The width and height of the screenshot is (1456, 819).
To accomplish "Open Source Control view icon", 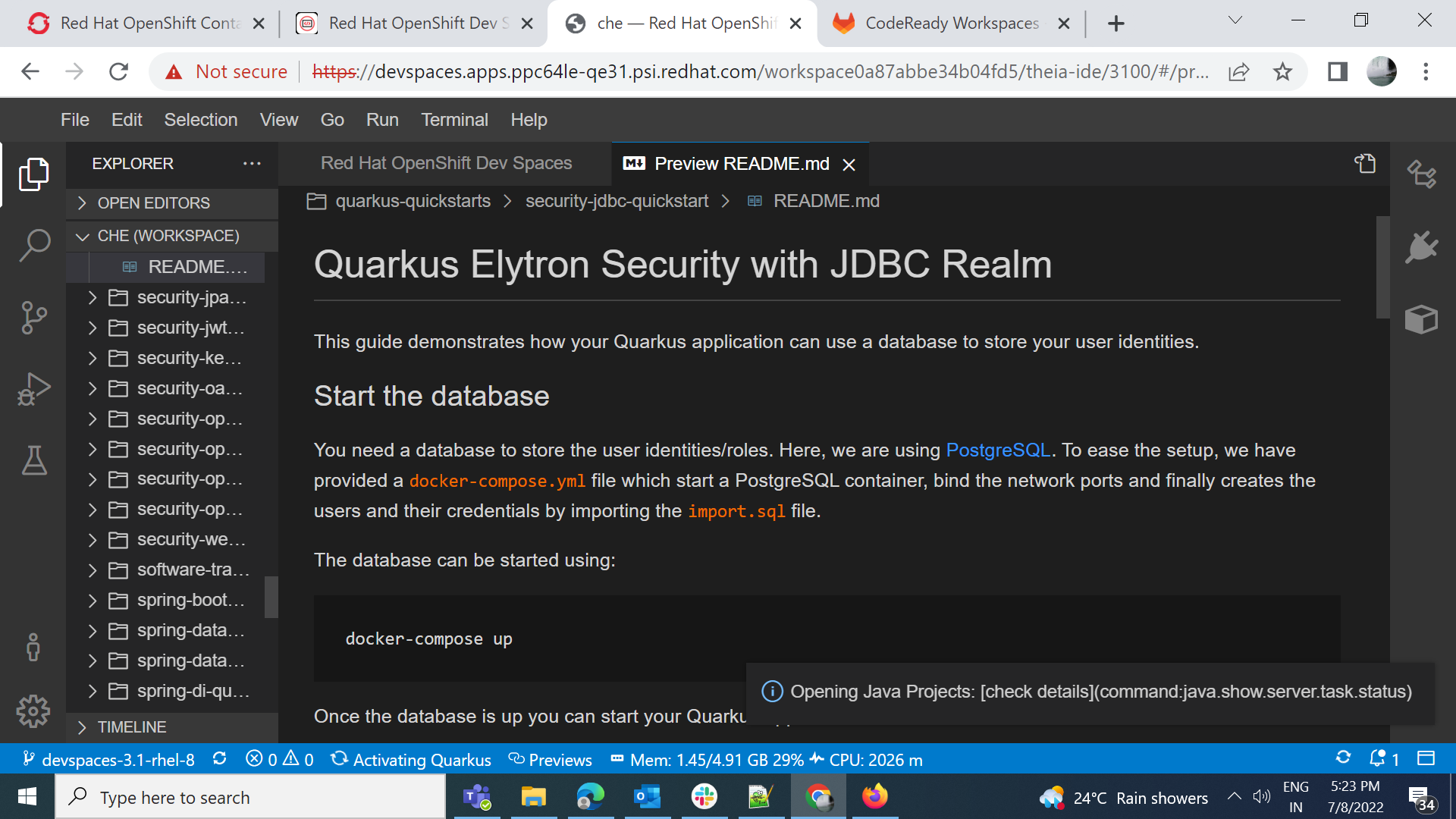I will (33, 318).
